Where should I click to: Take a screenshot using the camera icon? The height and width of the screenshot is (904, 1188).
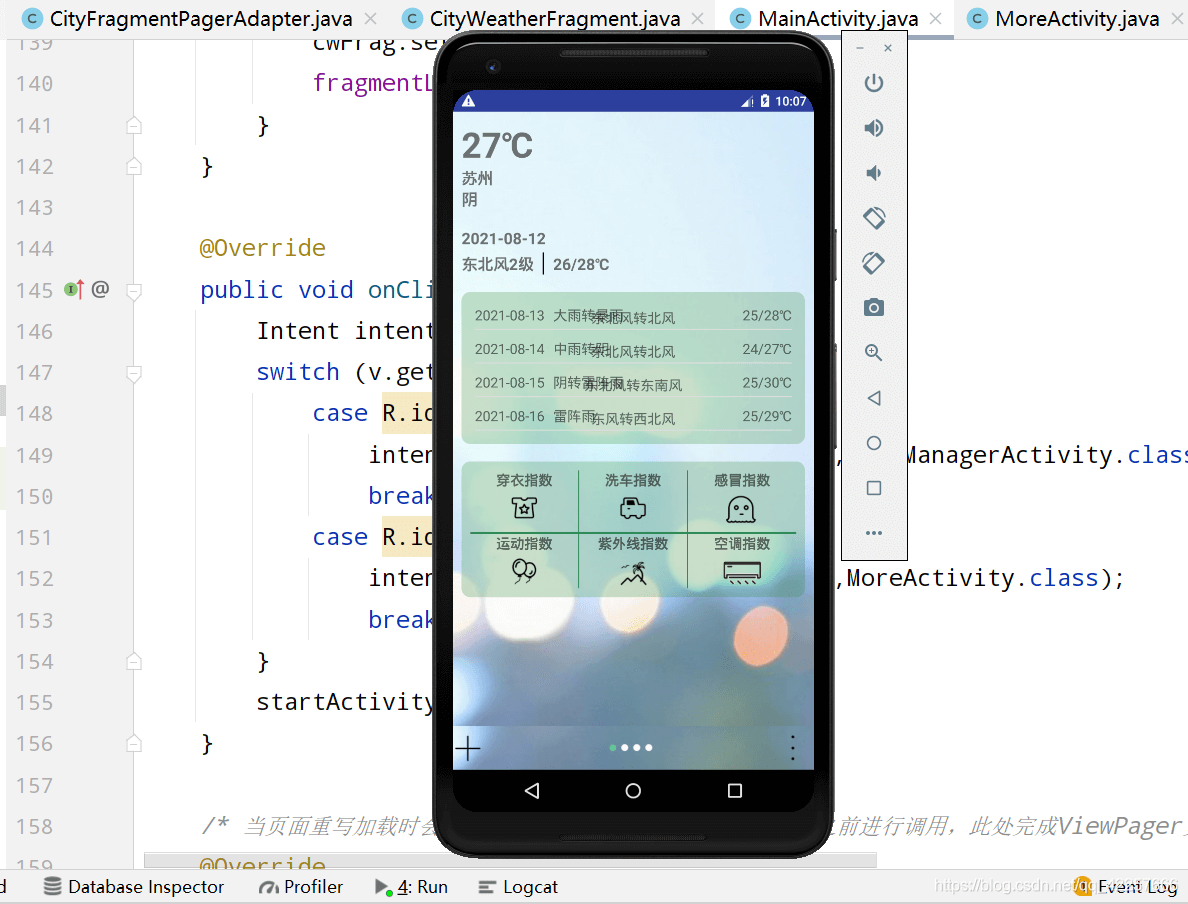point(873,307)
